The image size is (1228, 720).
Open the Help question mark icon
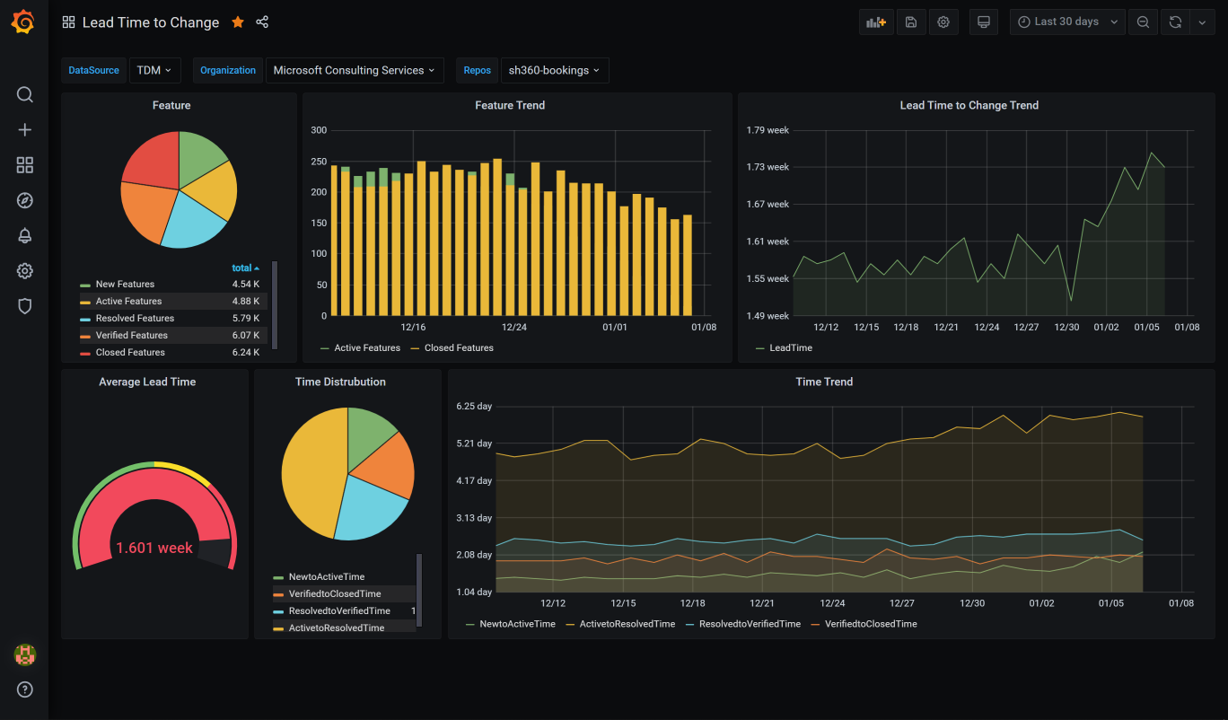[x=25, y=689]
